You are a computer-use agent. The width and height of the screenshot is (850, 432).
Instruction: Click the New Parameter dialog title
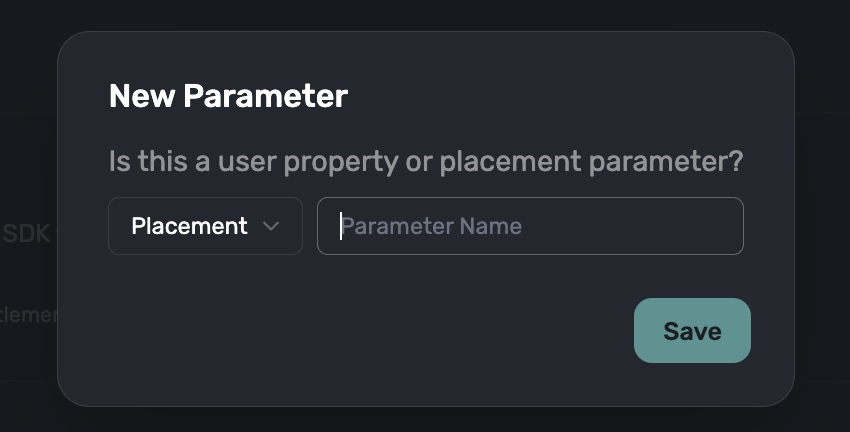(228, 96)
